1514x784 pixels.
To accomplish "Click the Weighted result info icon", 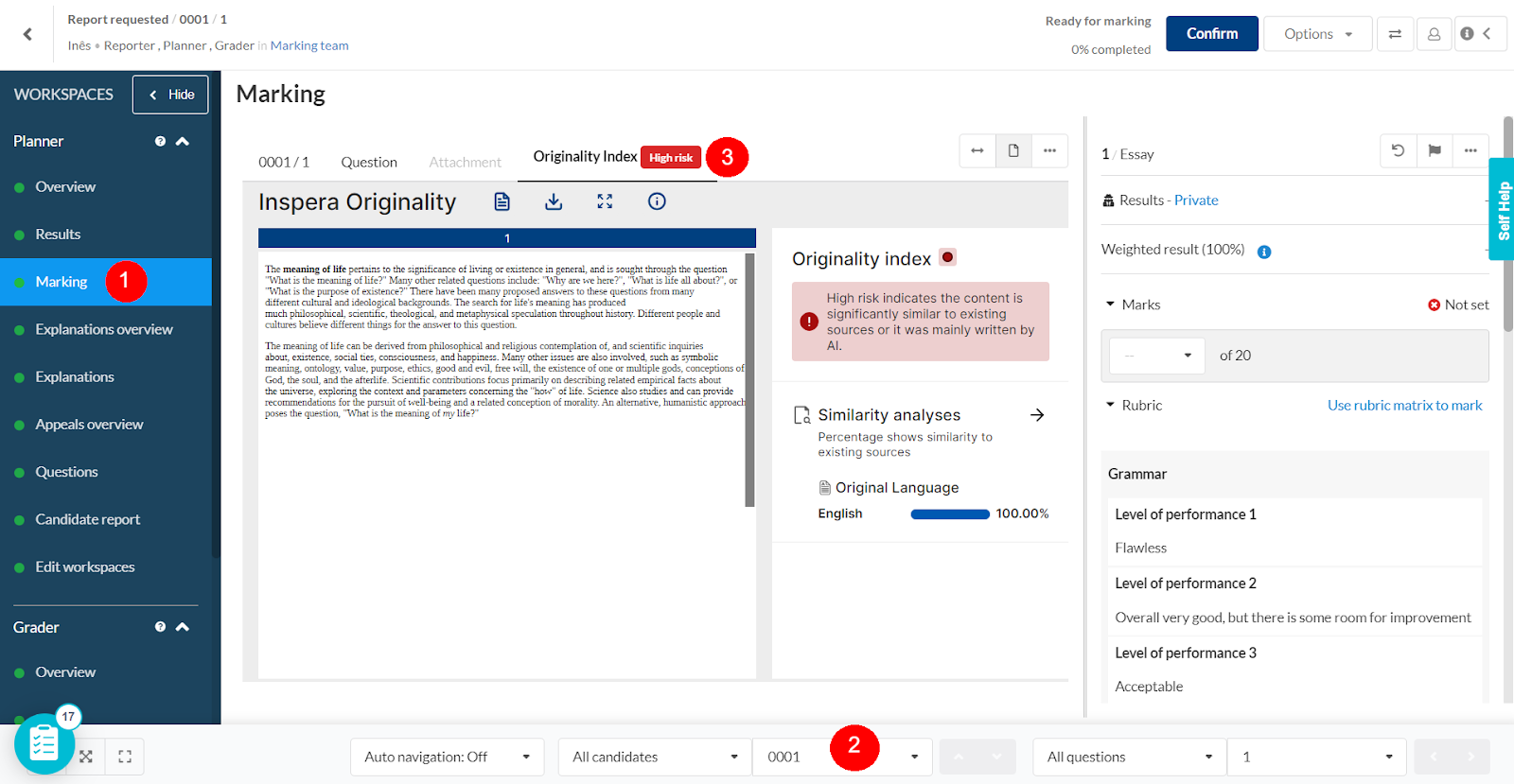I will [x=1264, y=252].
